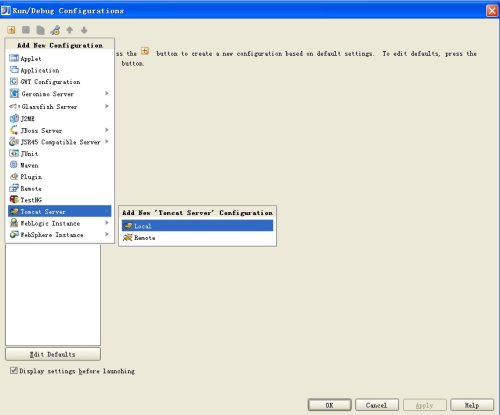500x415 pixels.
Task: Click the Move Down arrow icon
Action: coord(84,30)
